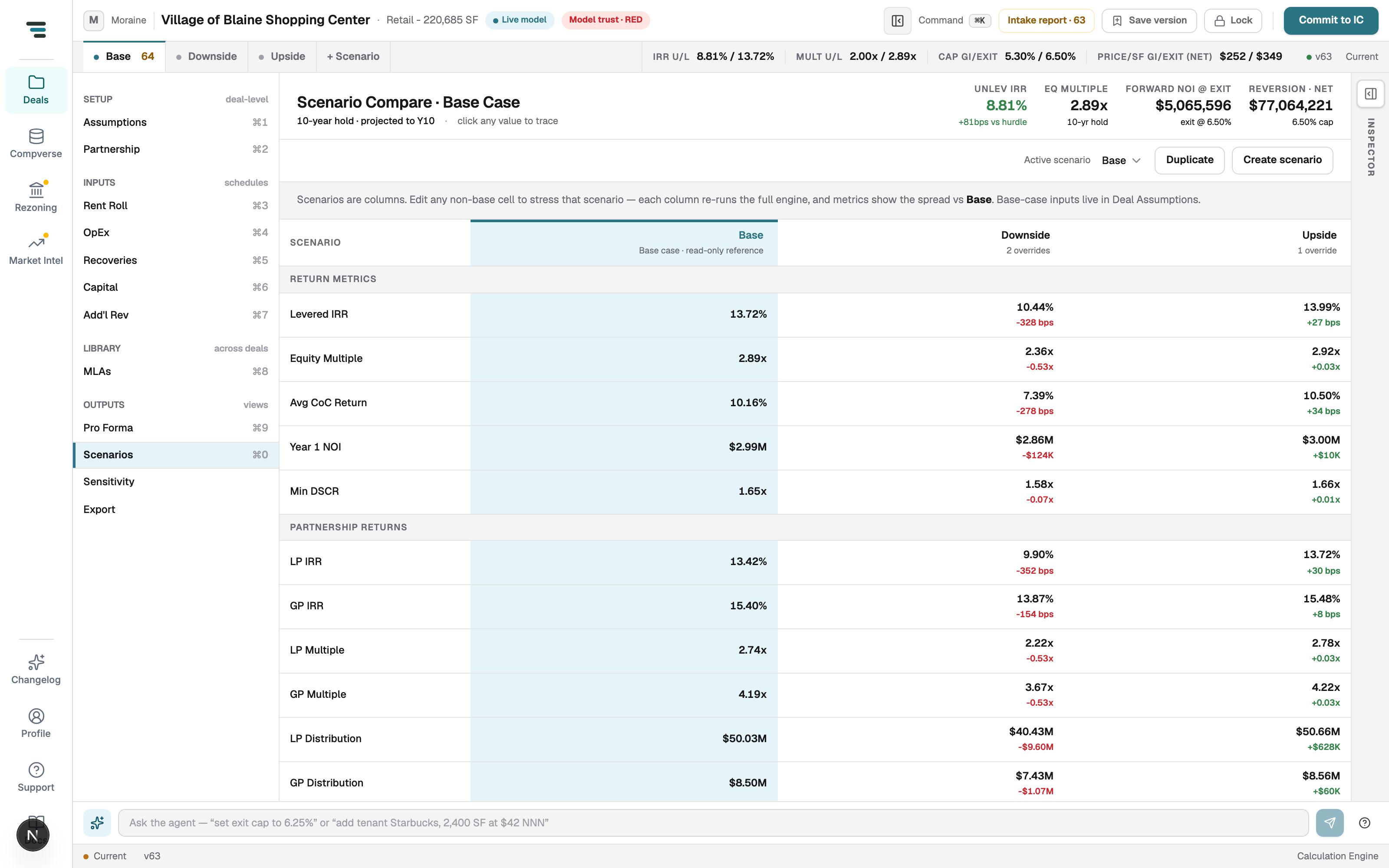
Task: Click the Live model badge
Action: tap(520, 20)
